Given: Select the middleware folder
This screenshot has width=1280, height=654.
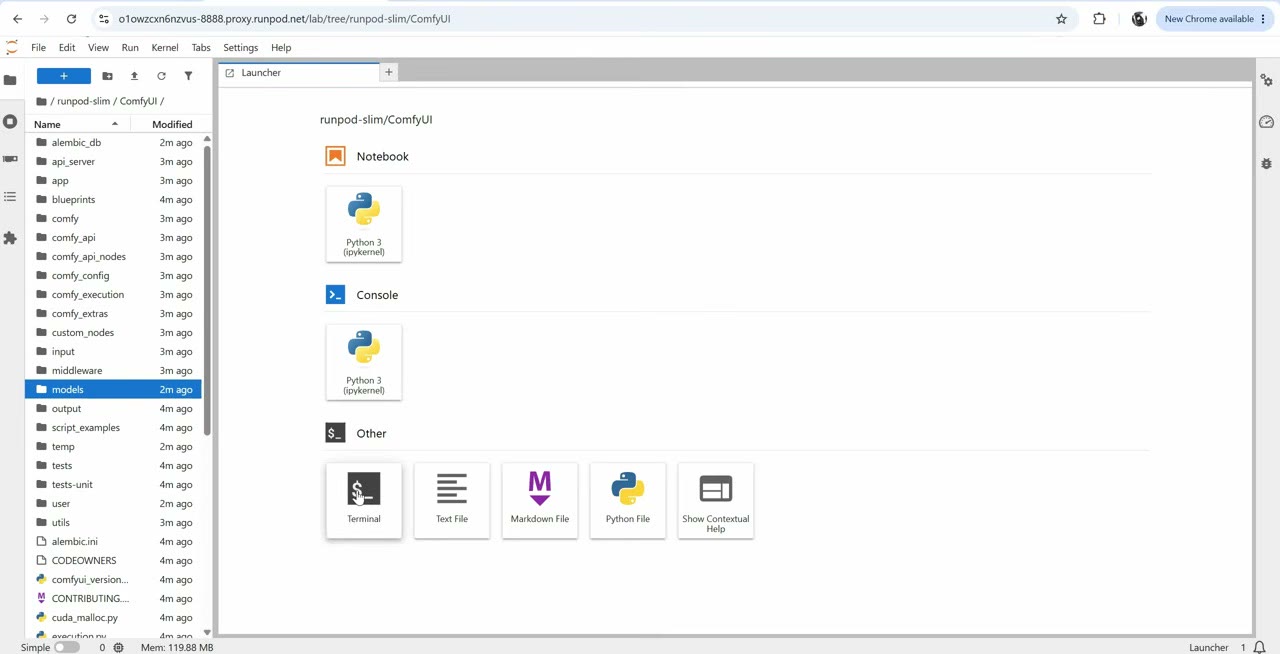Looking at the screenshot, I should coord(113,370).
